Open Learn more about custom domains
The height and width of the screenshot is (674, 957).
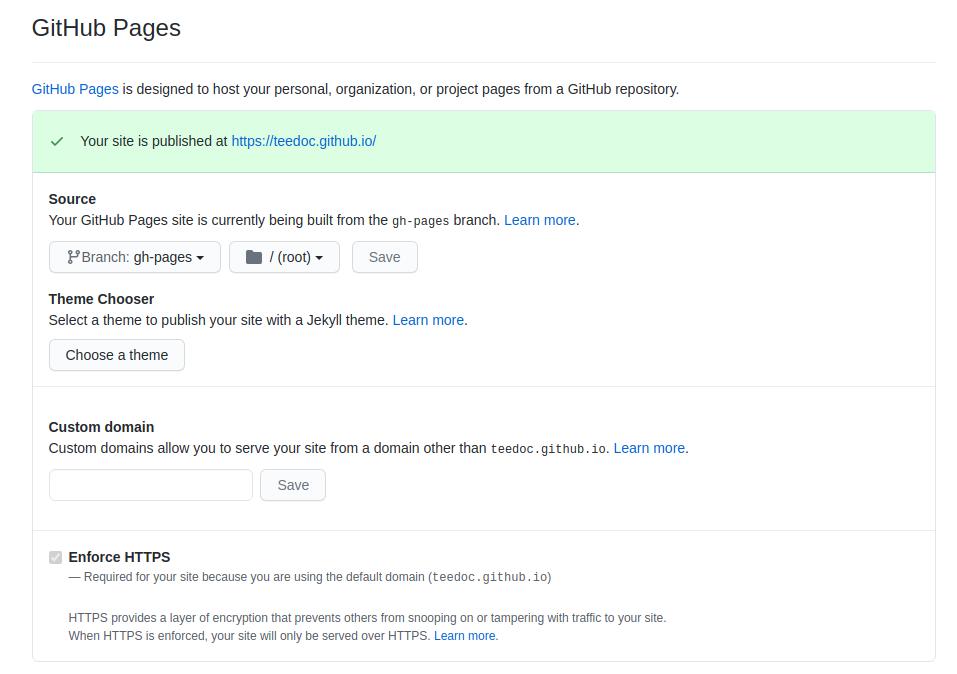[x=649, y=448]
